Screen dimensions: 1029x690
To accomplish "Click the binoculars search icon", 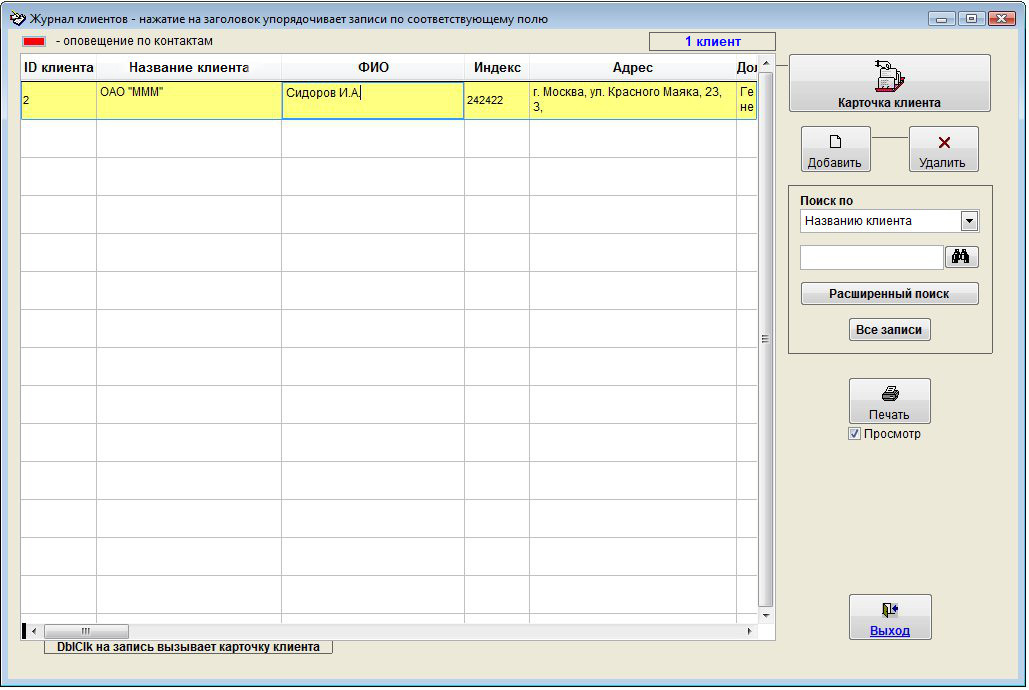I will pyautogui.click(x=961, y=257).
